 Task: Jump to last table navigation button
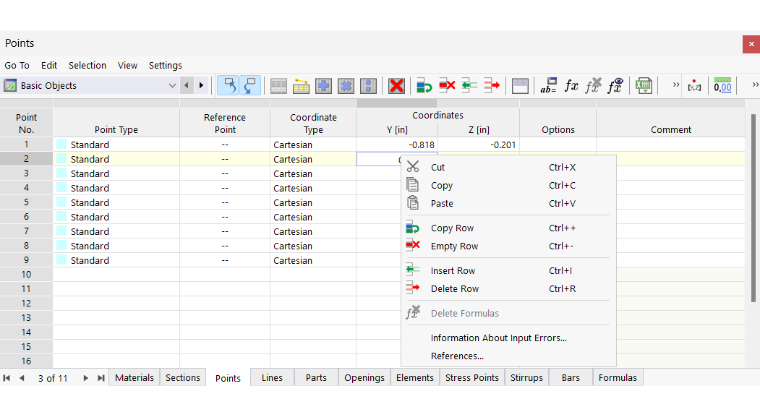[x=101, y=378]
